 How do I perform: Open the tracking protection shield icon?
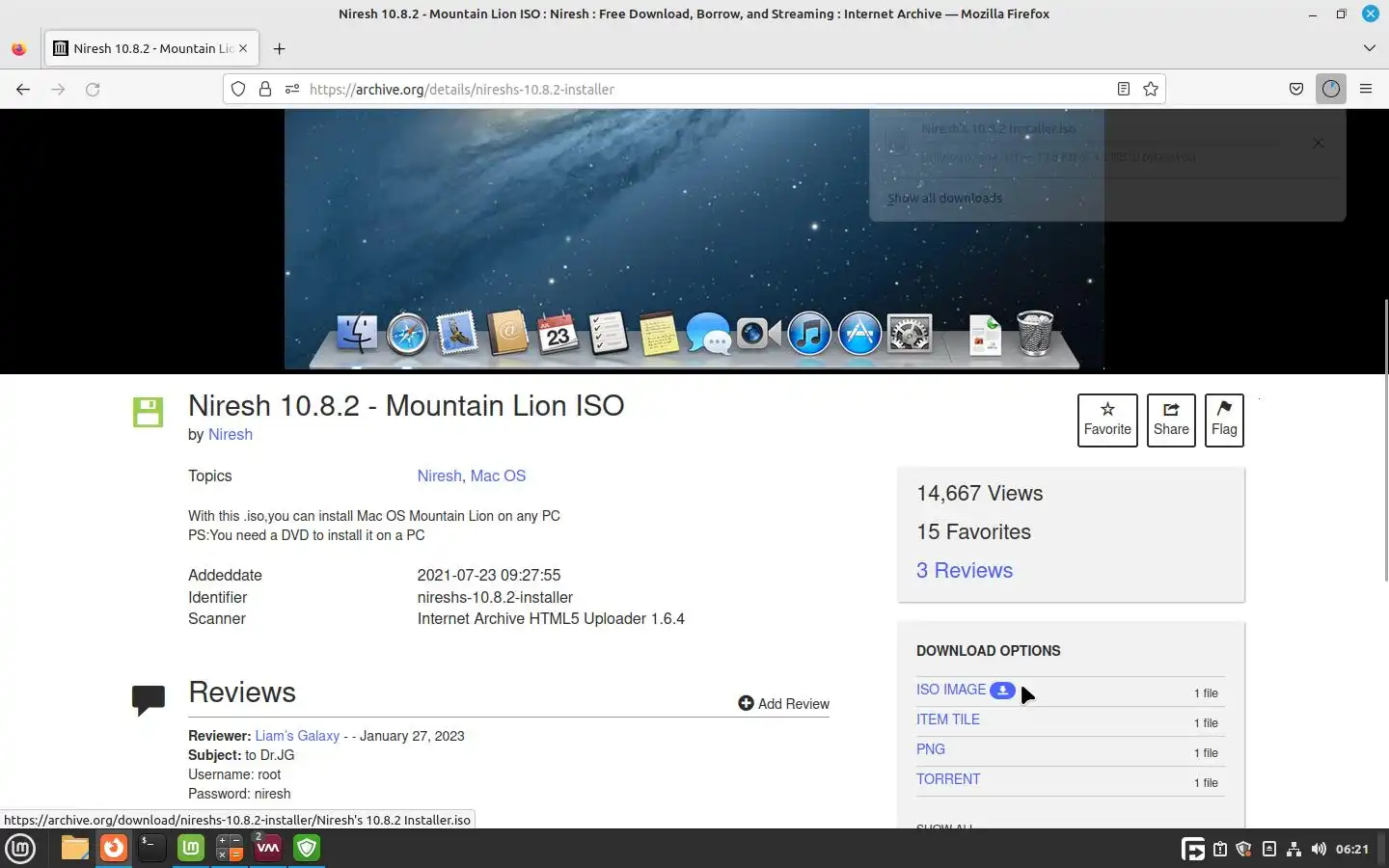pos(238,89)
